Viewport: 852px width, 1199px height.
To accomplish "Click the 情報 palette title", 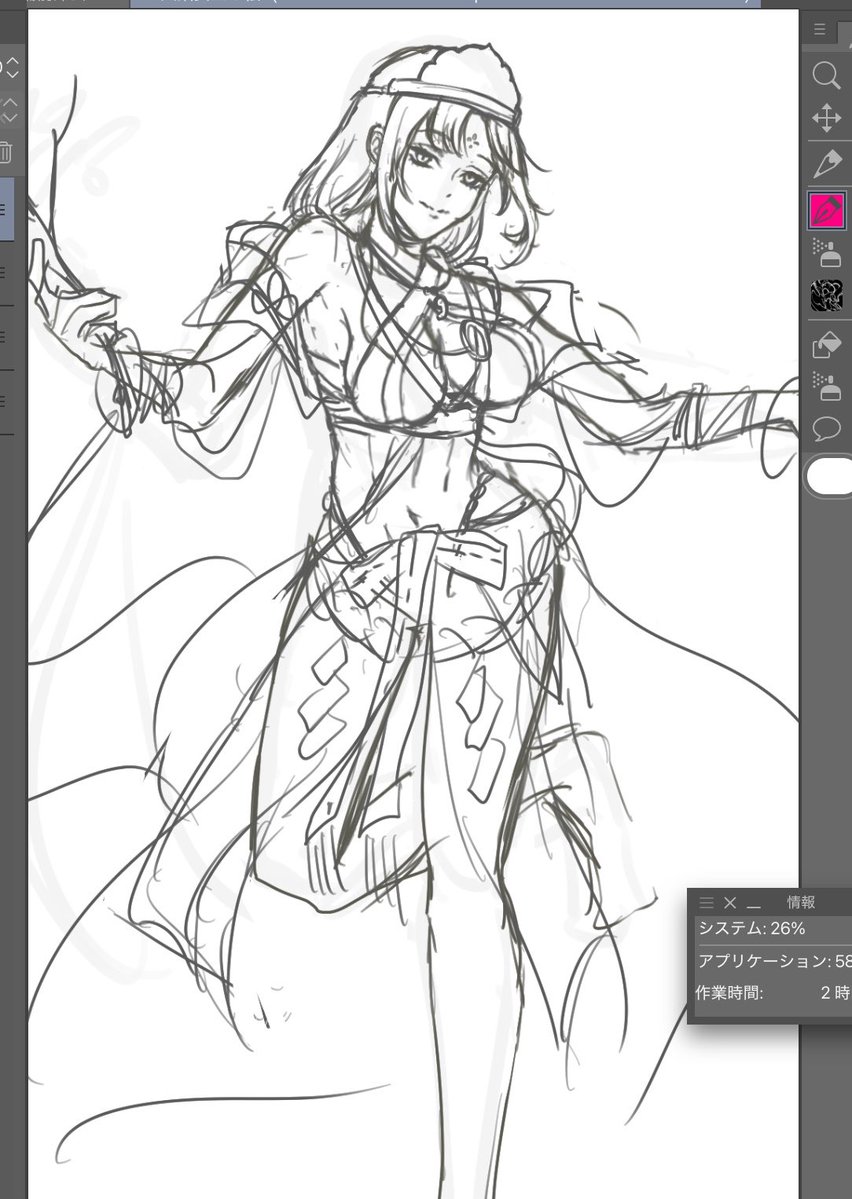I will [801, 902].
